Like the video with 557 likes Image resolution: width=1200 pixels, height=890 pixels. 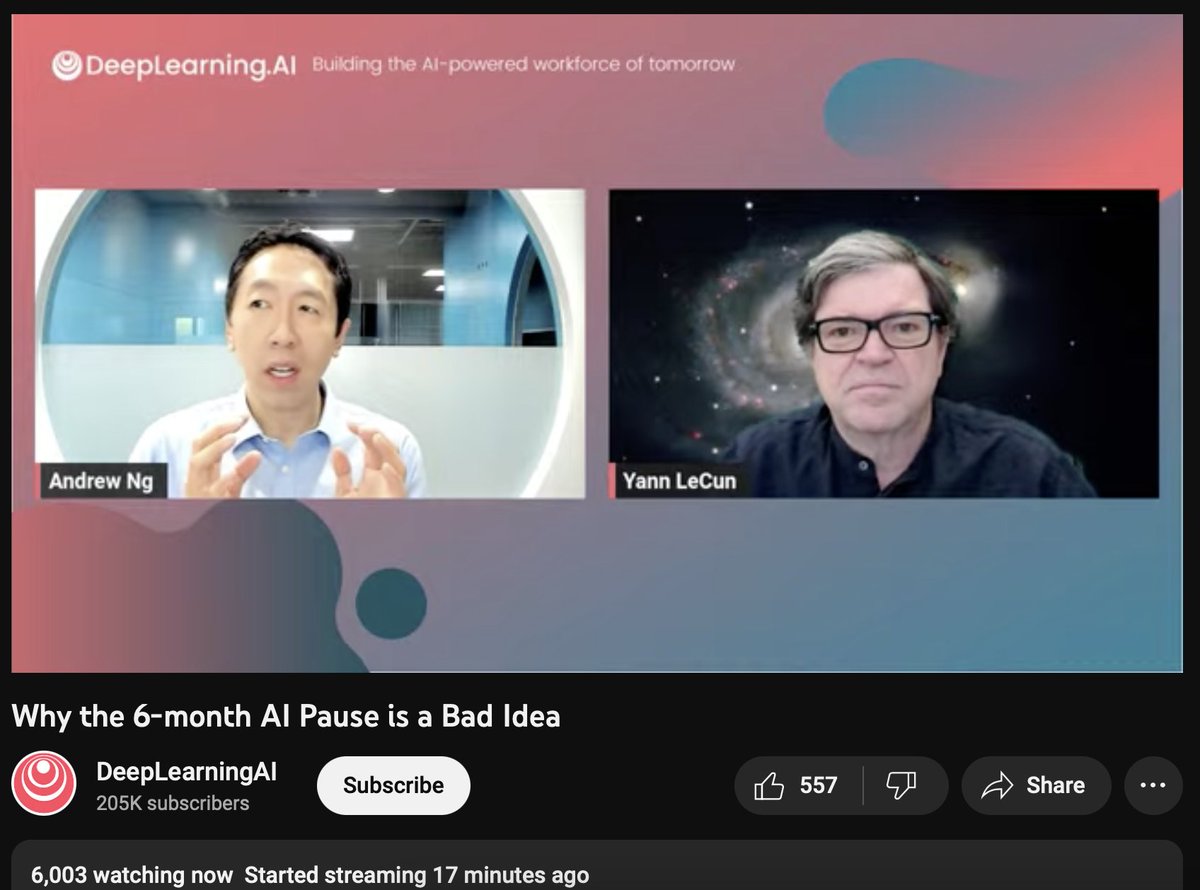pyautogui.click(x=798, y=785)
